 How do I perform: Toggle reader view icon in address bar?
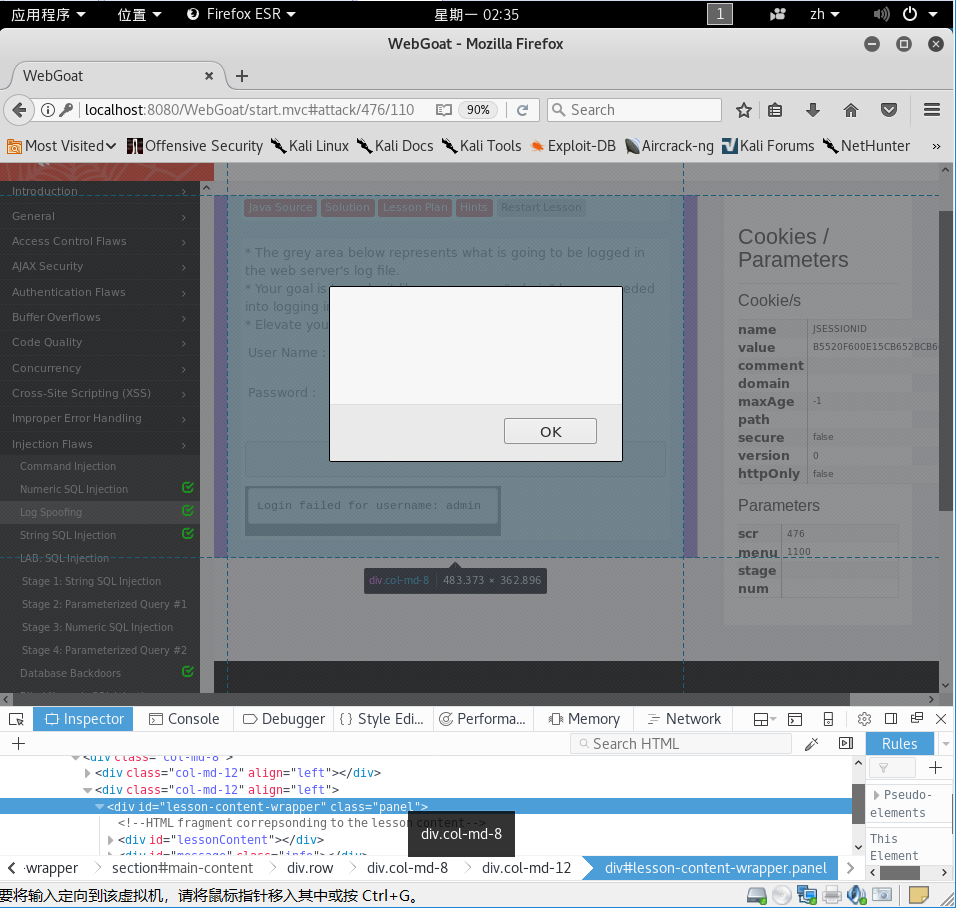point(444,110)
